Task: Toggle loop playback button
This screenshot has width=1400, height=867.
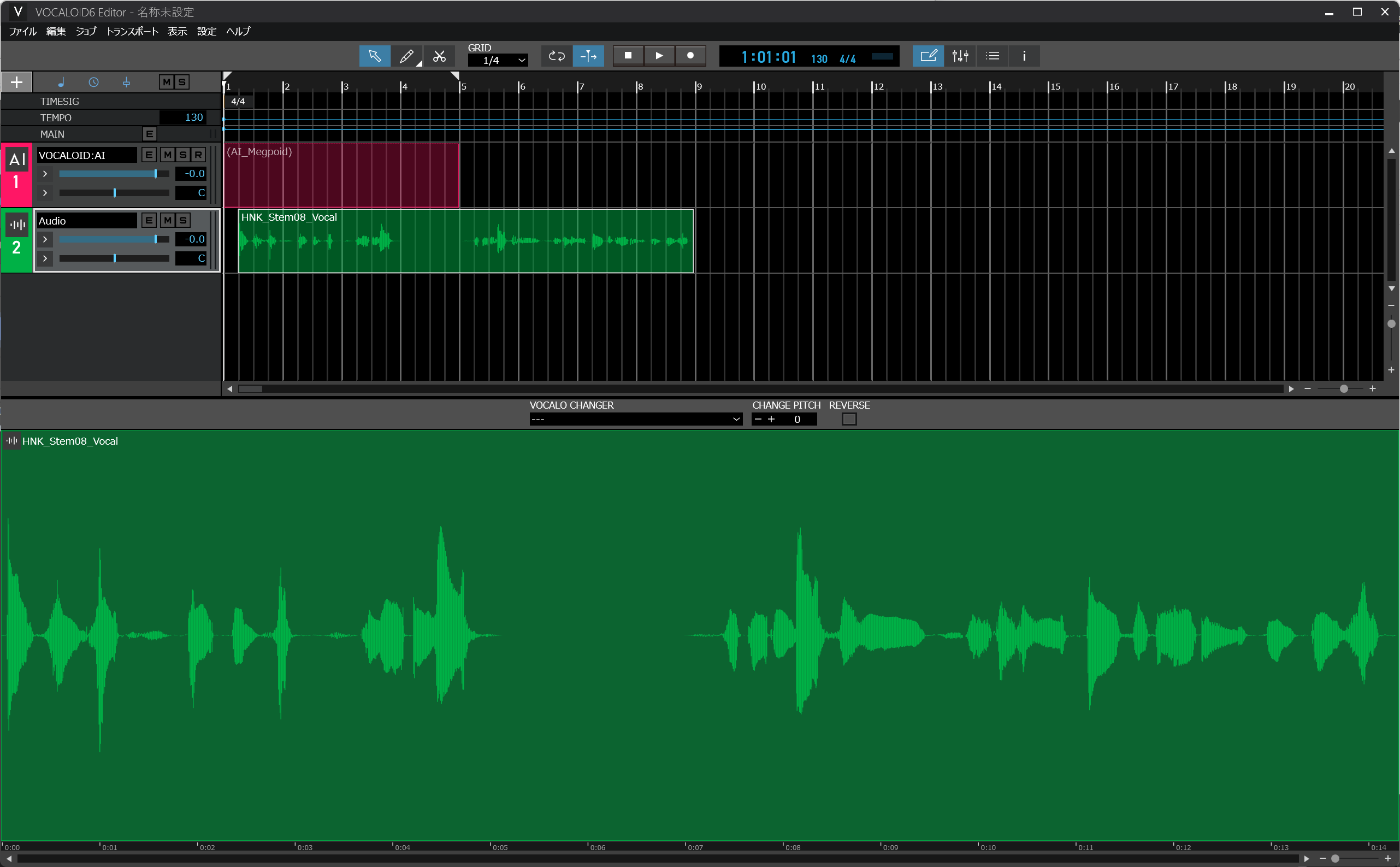Action: (x=557, y=56)
